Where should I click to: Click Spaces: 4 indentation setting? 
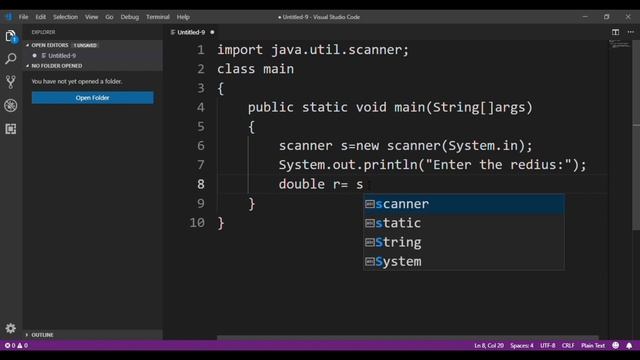[x=522, y=345]
